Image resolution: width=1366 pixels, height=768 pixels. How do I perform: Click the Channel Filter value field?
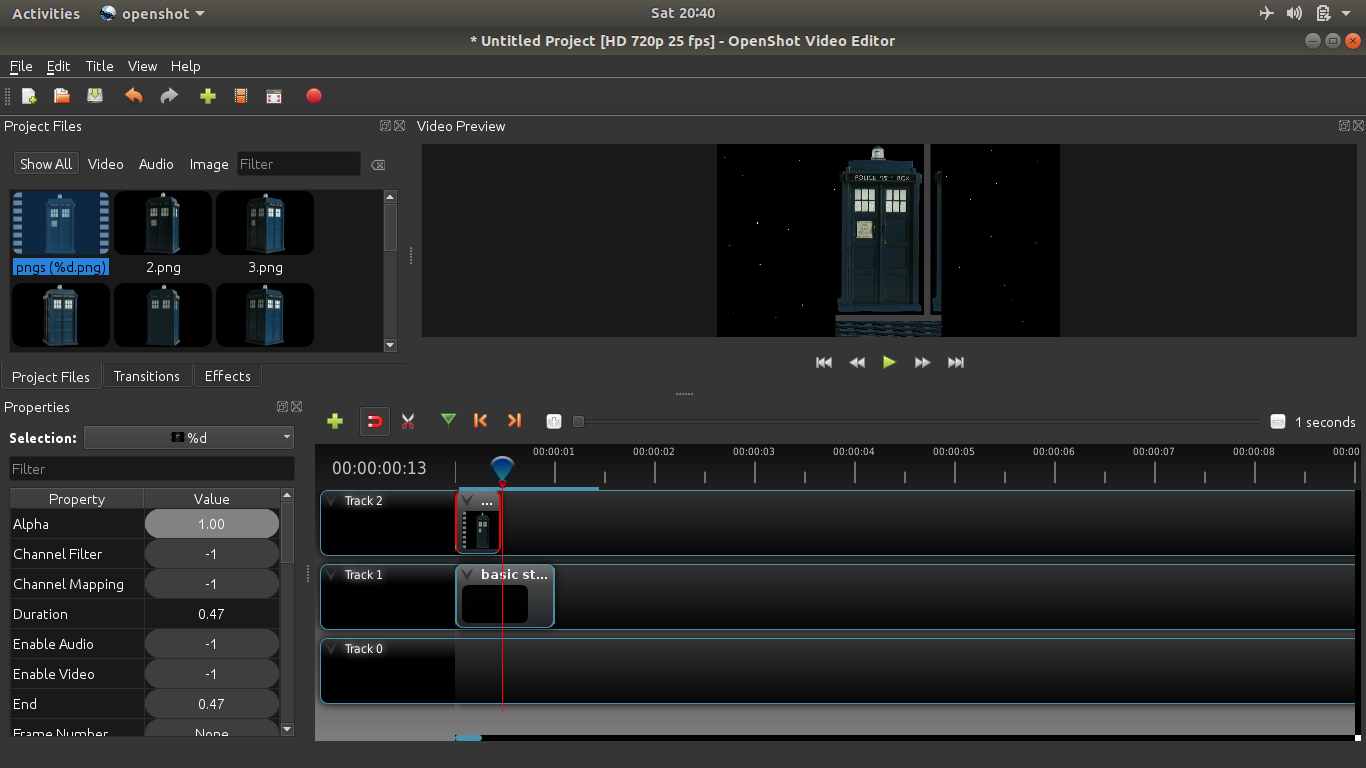[x=211, y=554]
